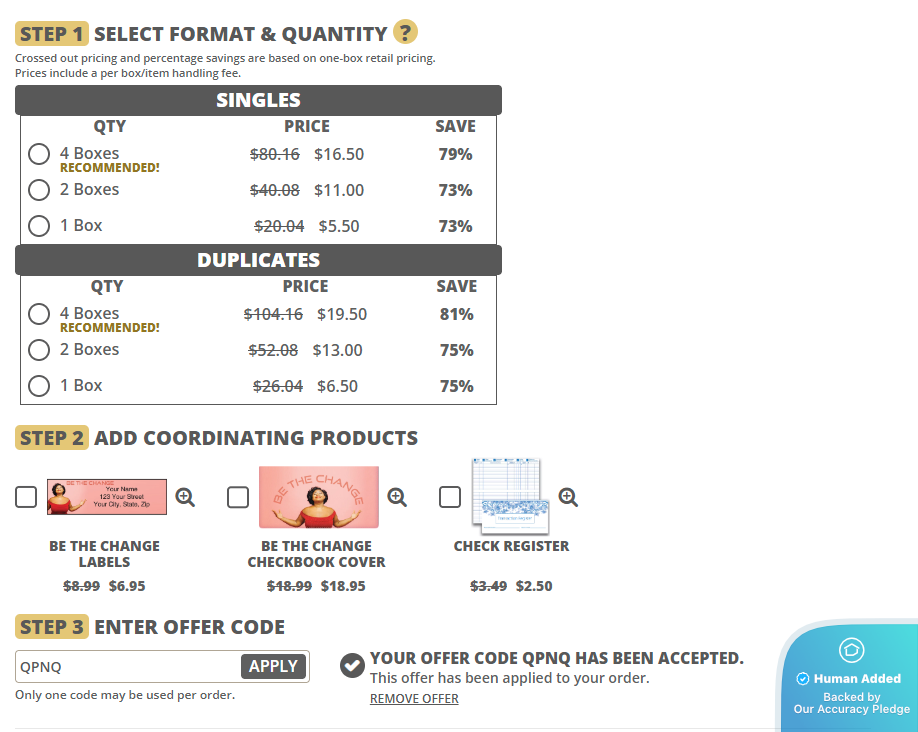The width and height of the screenshot is (918, 732).
Task: Open the Be The Change Labels thumbnail
Action: coord(107,497)
